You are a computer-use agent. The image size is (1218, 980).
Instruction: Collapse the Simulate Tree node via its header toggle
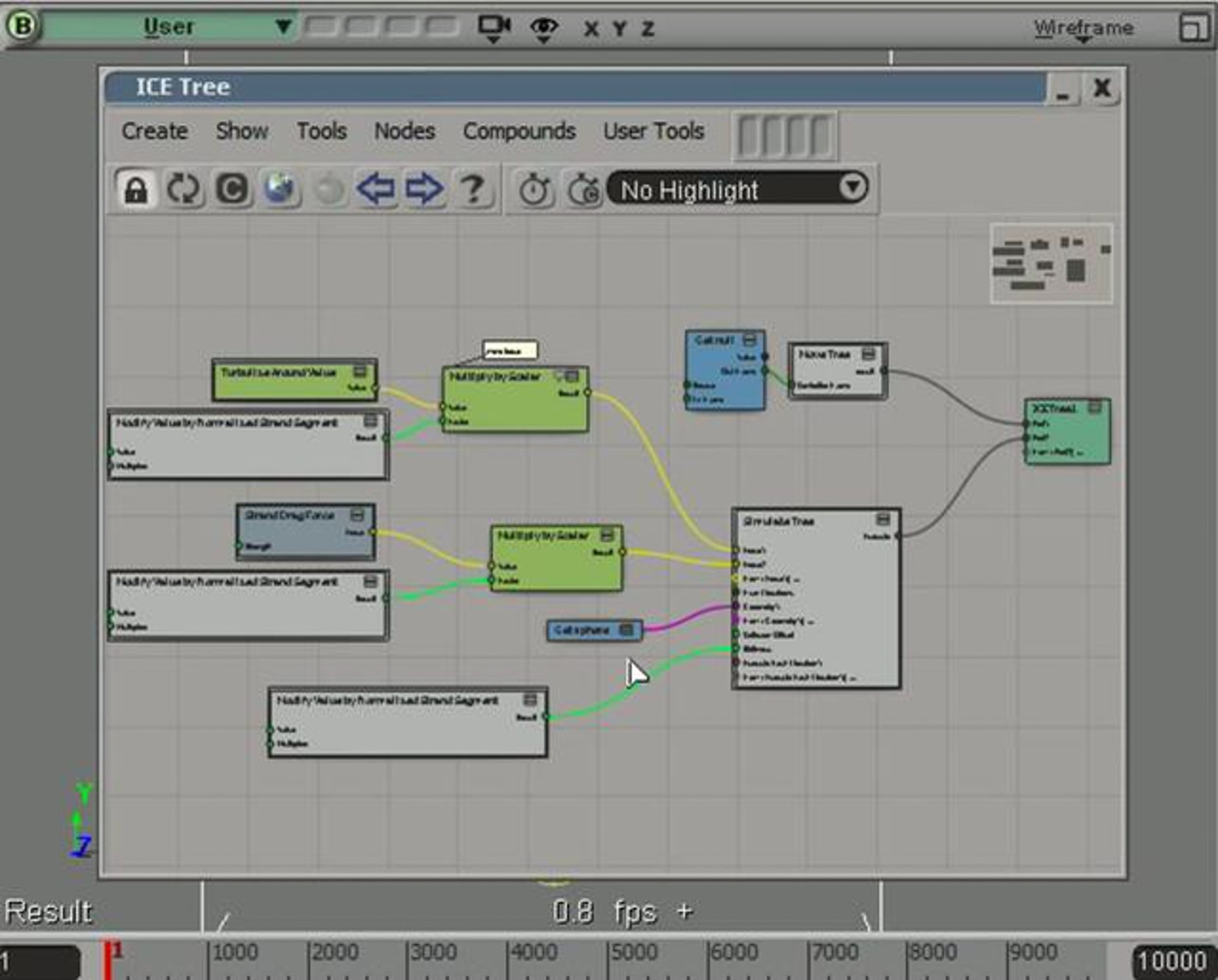click(x=883, y=519)
